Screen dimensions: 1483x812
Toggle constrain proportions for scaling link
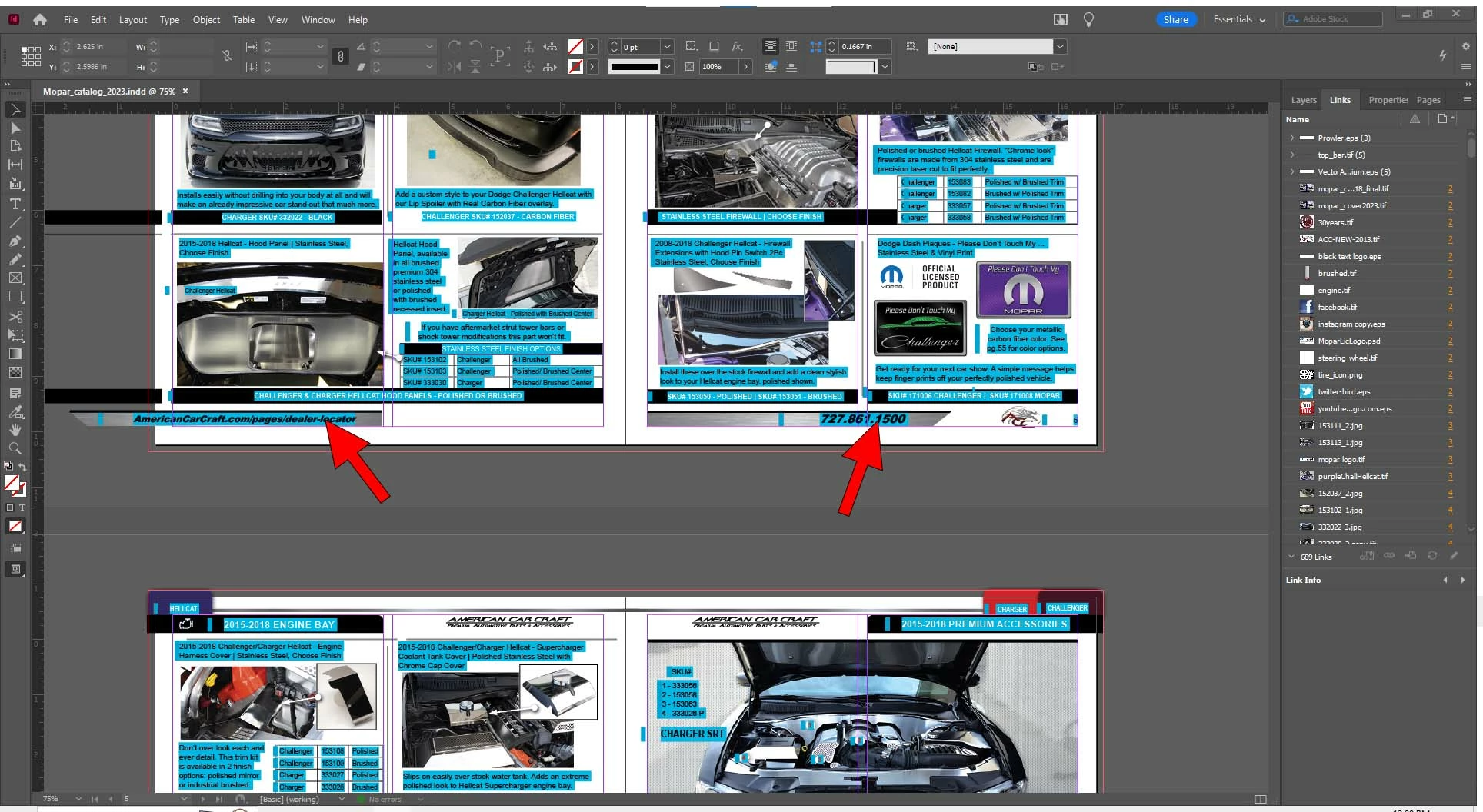[x=341, y=56]
